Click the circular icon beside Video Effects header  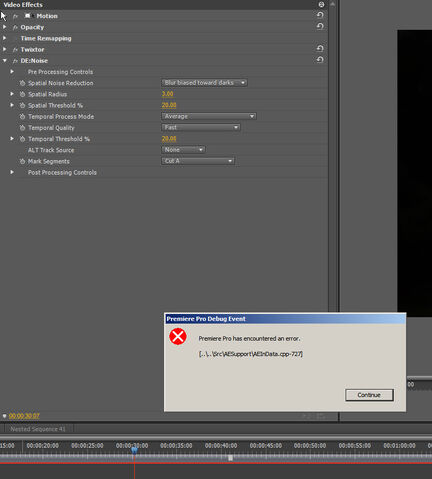tap(321, 4)
